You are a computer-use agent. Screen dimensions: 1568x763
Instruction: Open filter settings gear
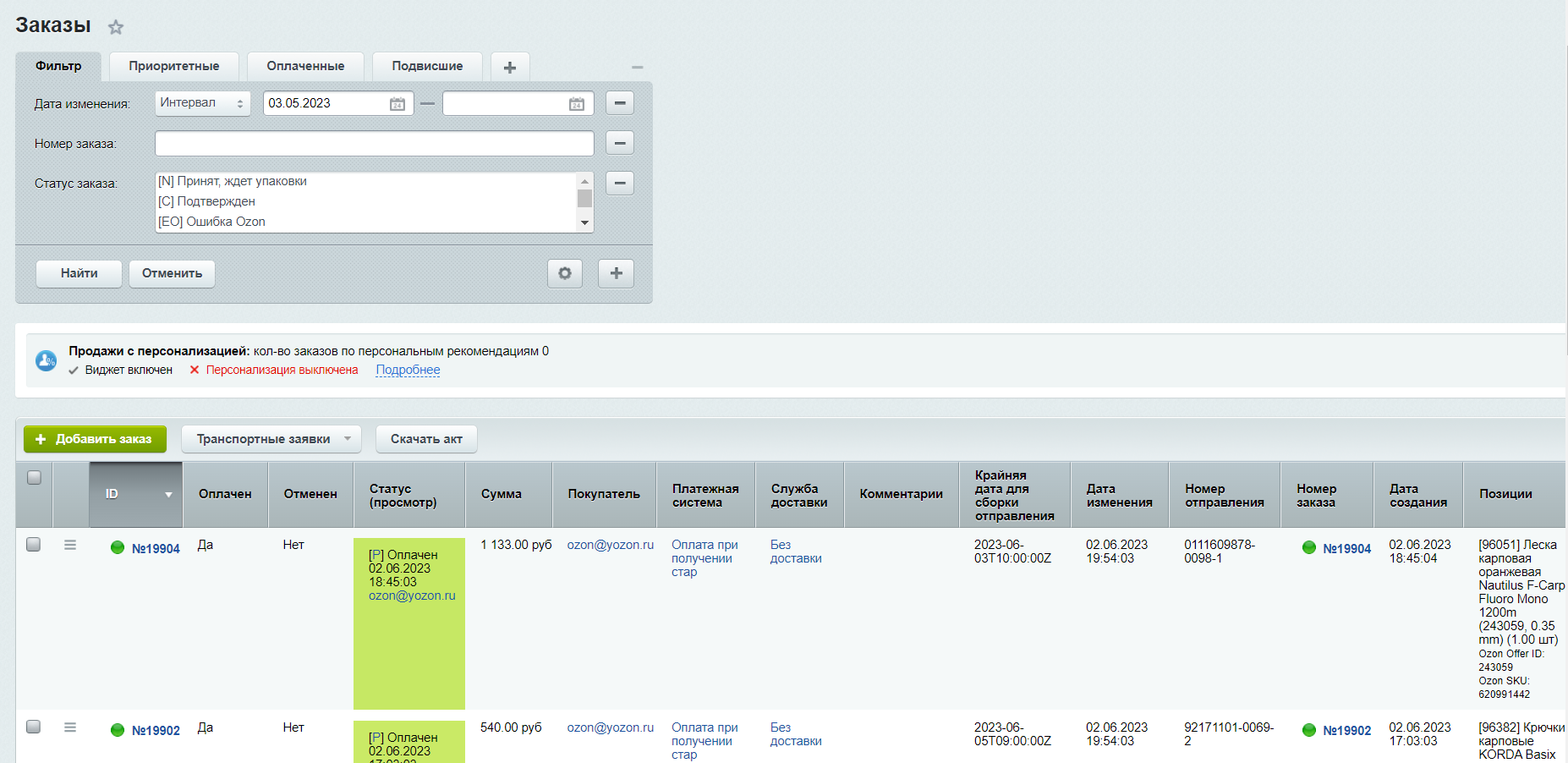pos(565,273)
